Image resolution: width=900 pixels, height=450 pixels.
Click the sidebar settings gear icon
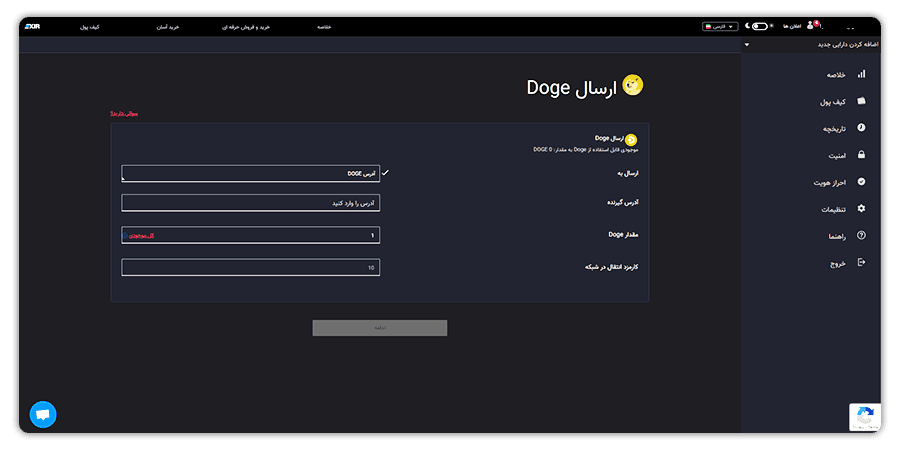click(861, 208)
